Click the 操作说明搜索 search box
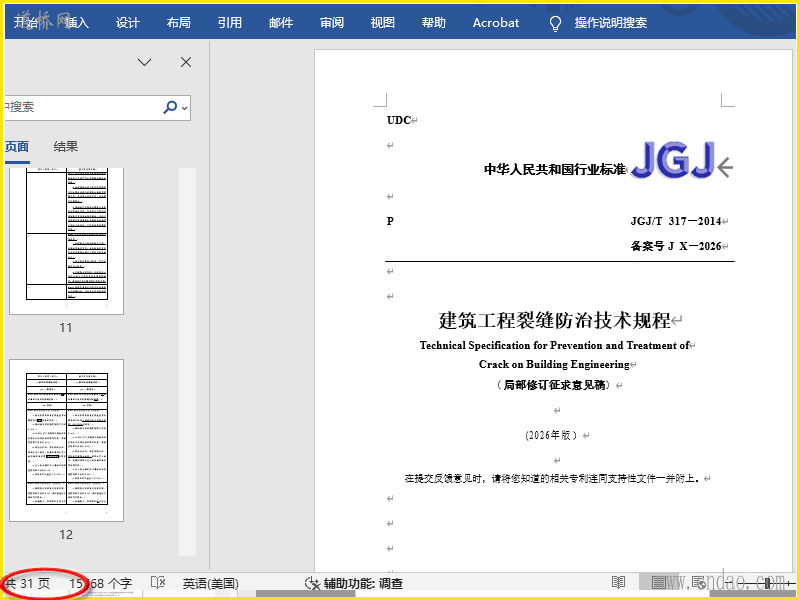Screen dimensions: 800x600 tap(611, 22)
